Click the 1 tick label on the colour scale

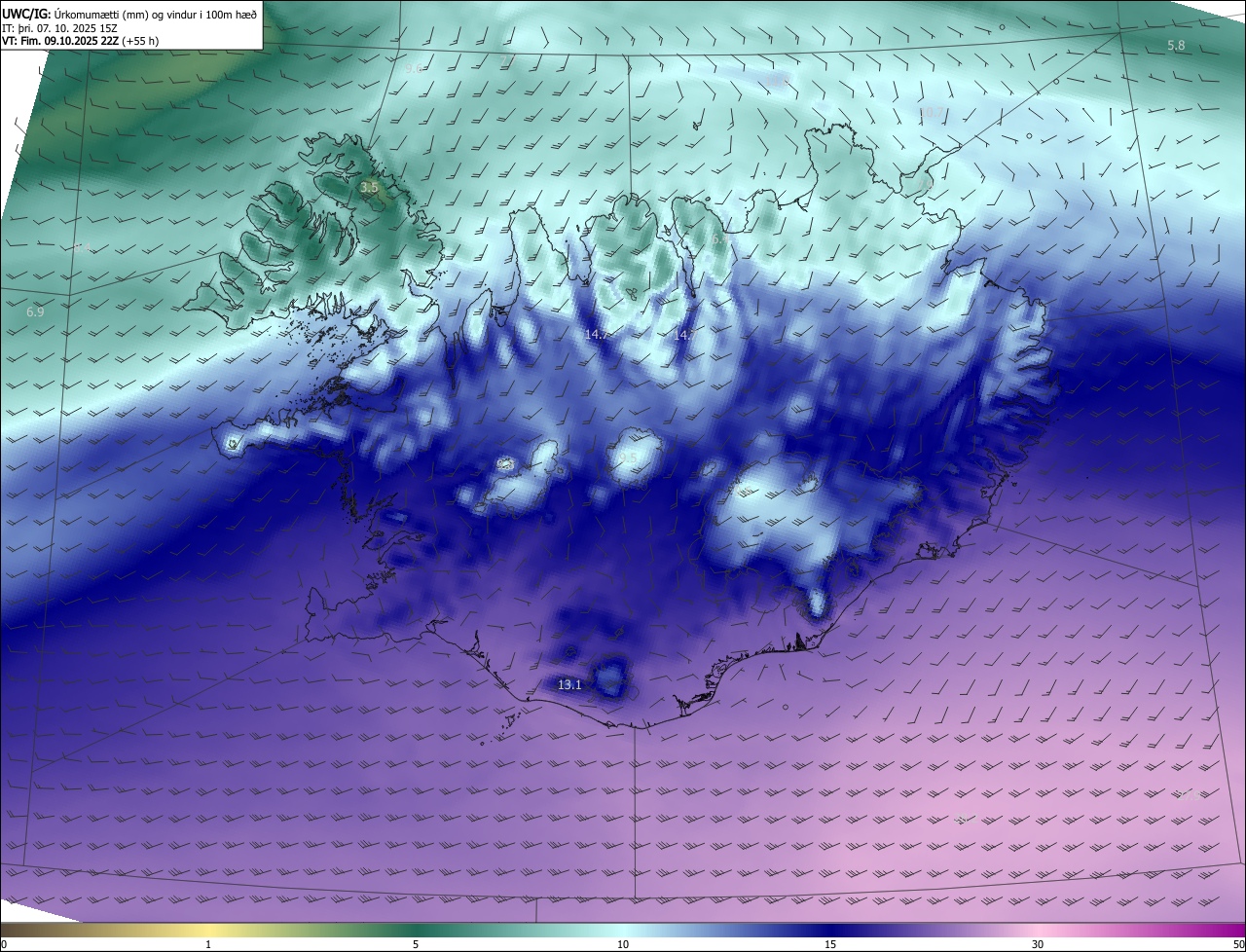(x=208, y=944)
